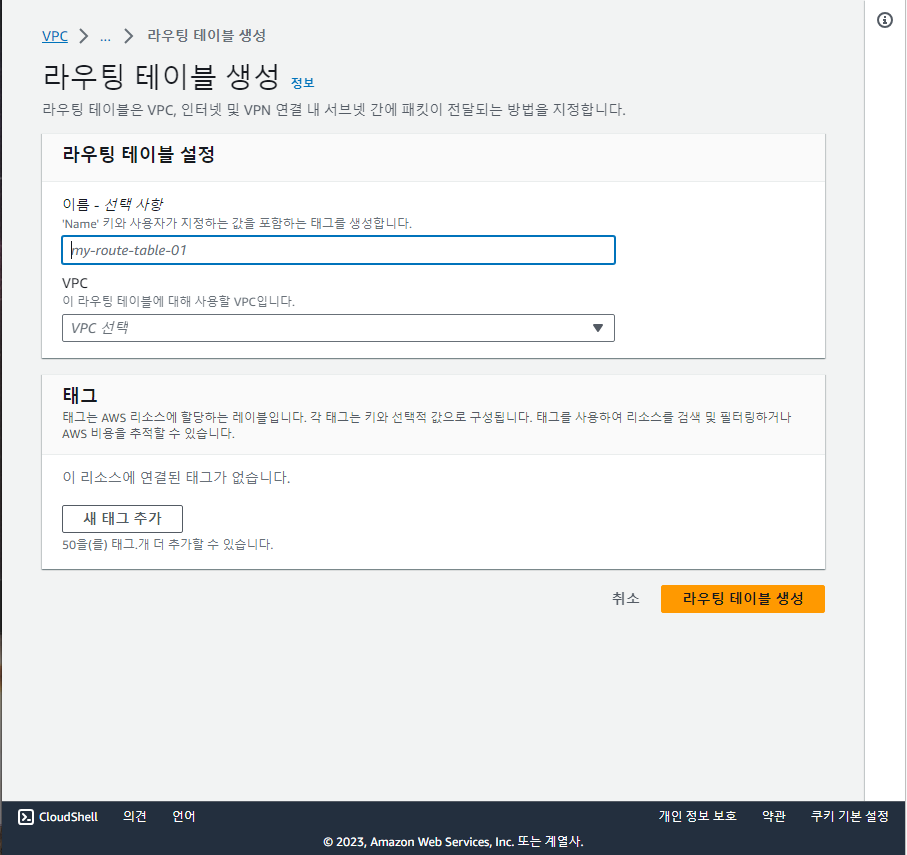The width and height of the screenshot is (907, 855).
Task: Click the 라우팅 테이블 설정 section heading
Action: tap(139, 154)
